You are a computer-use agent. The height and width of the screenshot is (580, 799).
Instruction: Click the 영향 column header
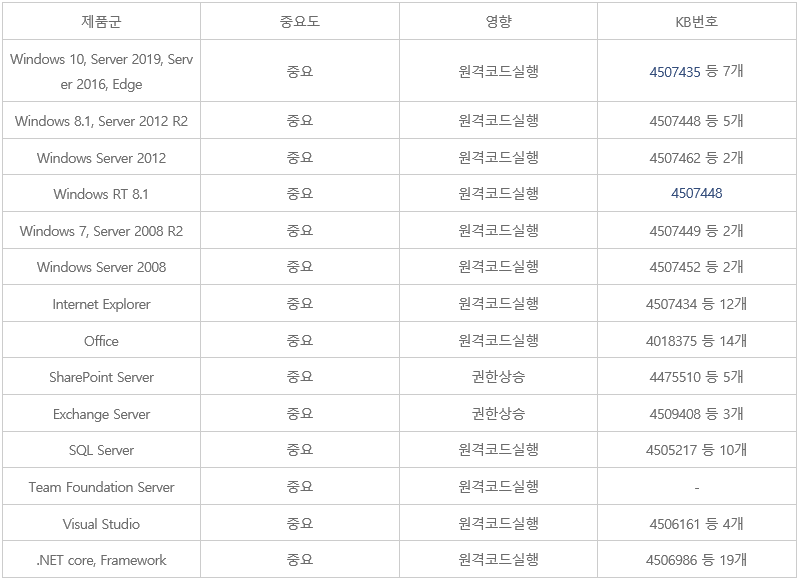pos(498,21)
